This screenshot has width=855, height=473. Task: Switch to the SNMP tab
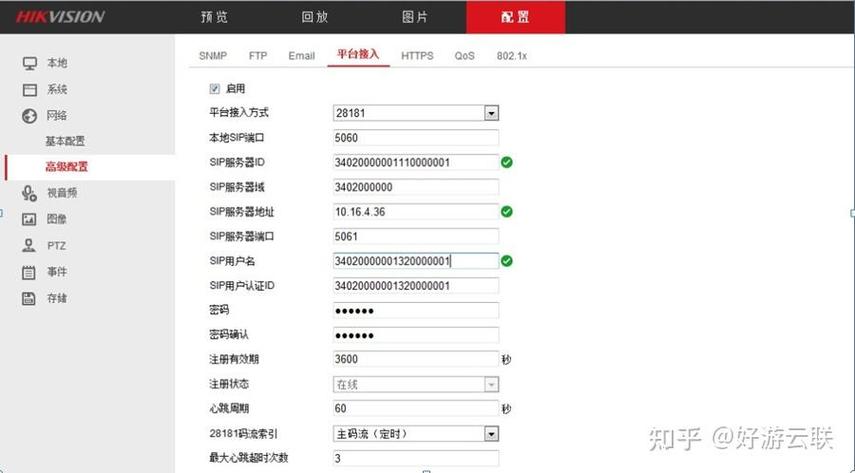(x=213, y=56)
